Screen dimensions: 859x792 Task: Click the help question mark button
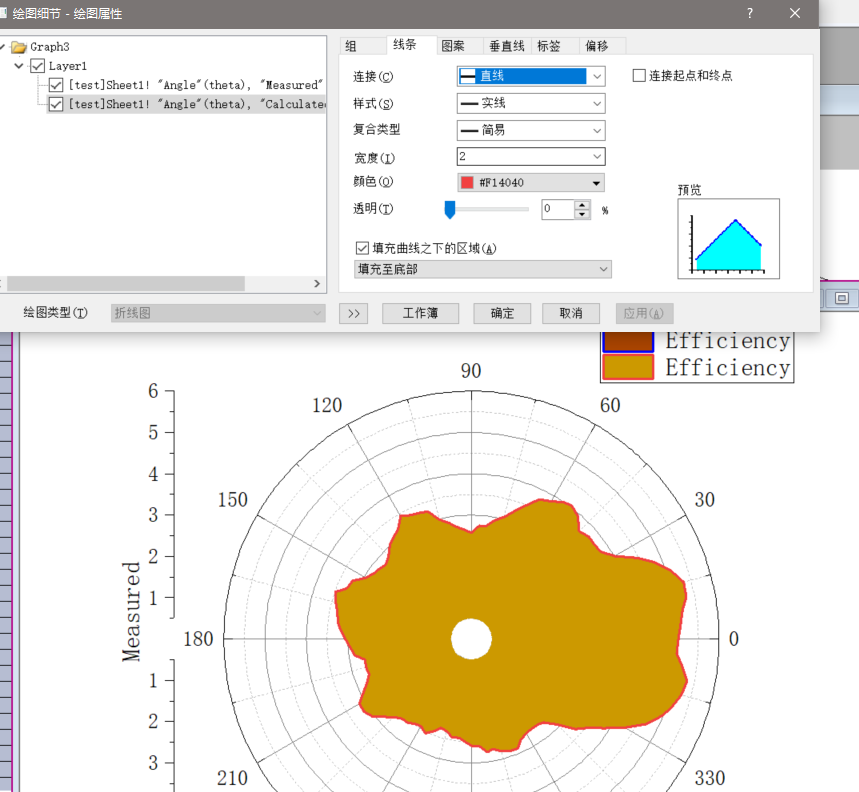[x=749, y=13]
